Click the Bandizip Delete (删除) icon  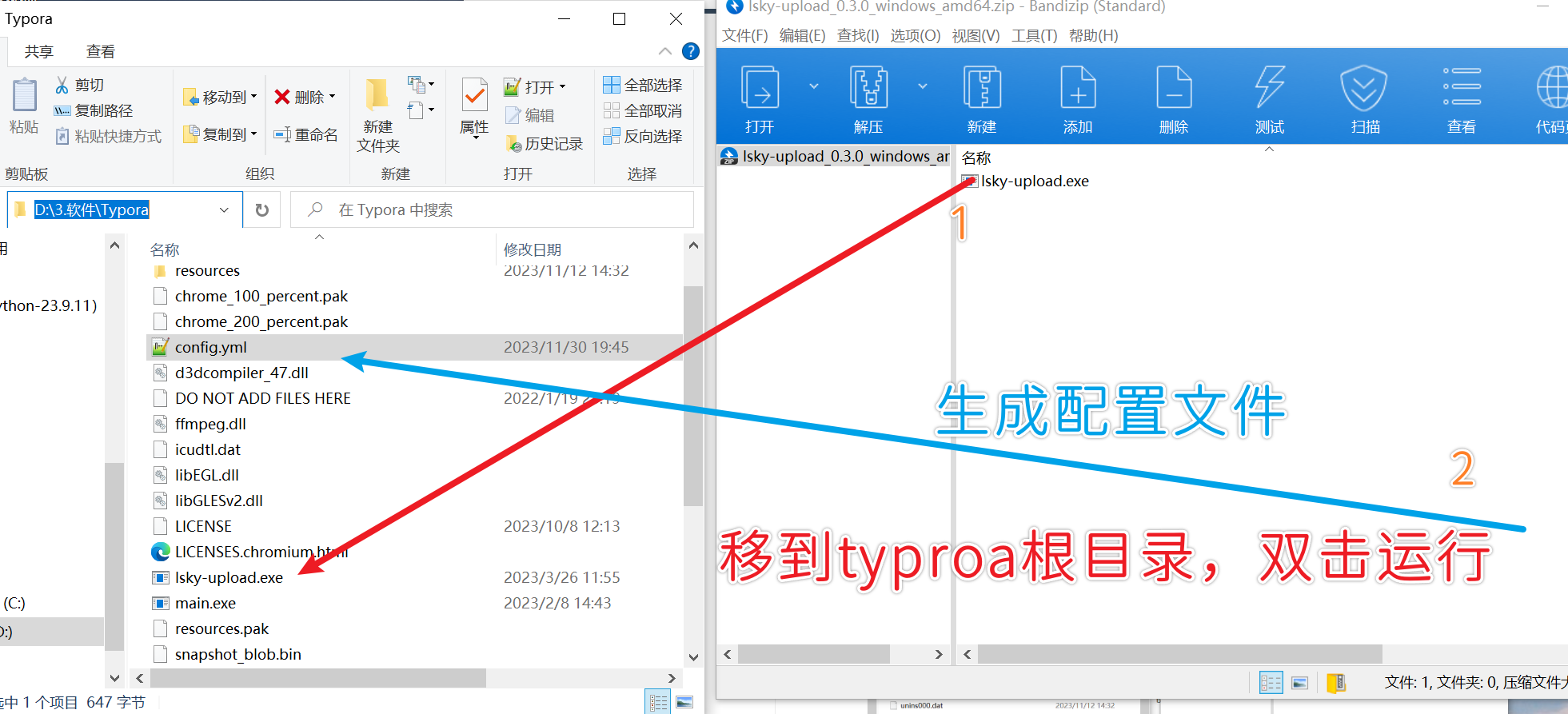(x=1174, y=88)
